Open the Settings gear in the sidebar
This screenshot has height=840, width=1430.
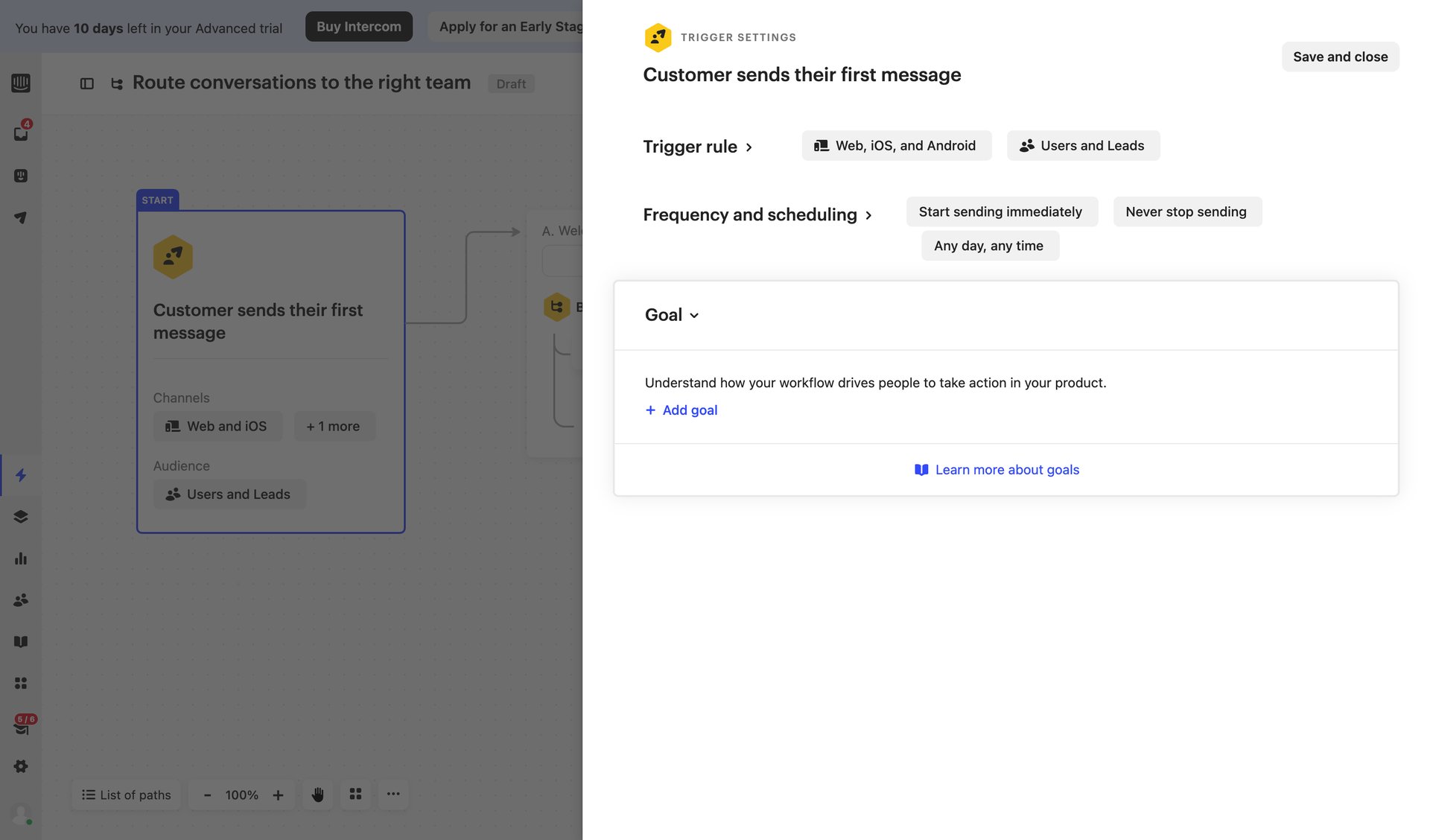pyautogui.click(x=20, y=766)
